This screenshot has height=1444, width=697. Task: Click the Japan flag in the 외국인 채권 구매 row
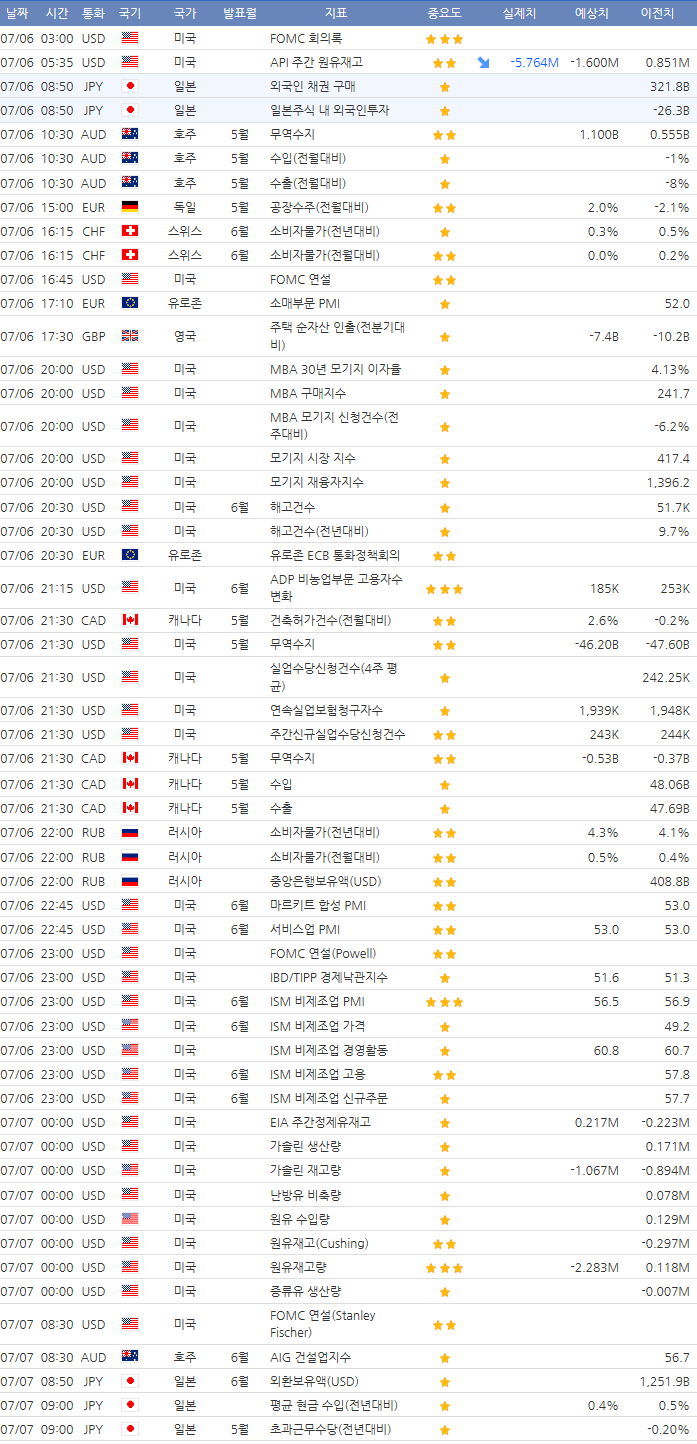click(x=130, y=86)
